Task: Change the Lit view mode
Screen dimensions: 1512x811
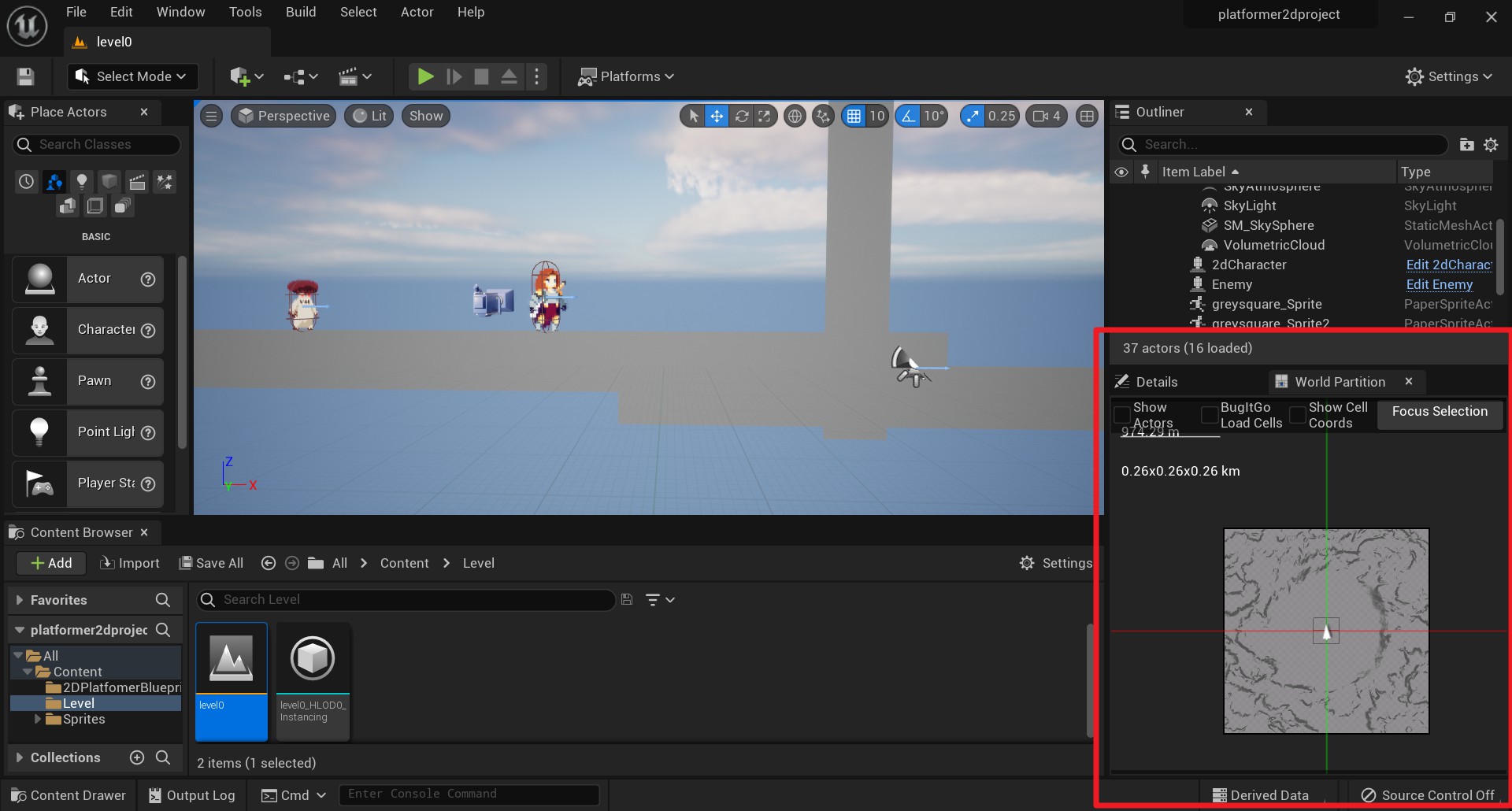Action: coord(369,116)
